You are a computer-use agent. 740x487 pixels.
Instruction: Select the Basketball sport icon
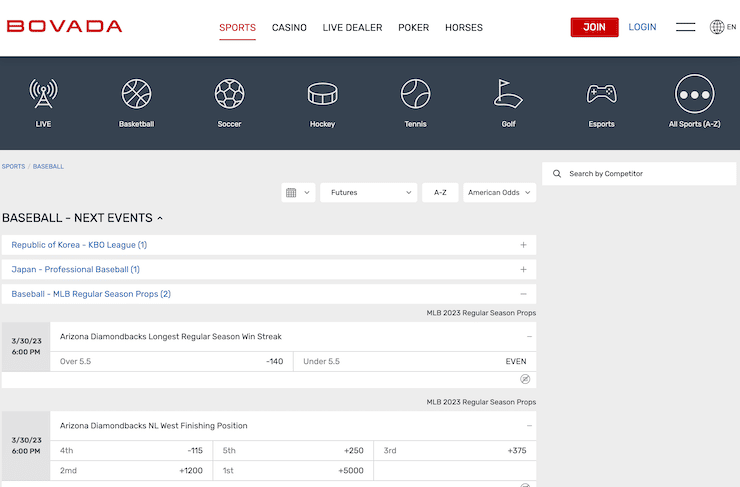click(136, 95)
